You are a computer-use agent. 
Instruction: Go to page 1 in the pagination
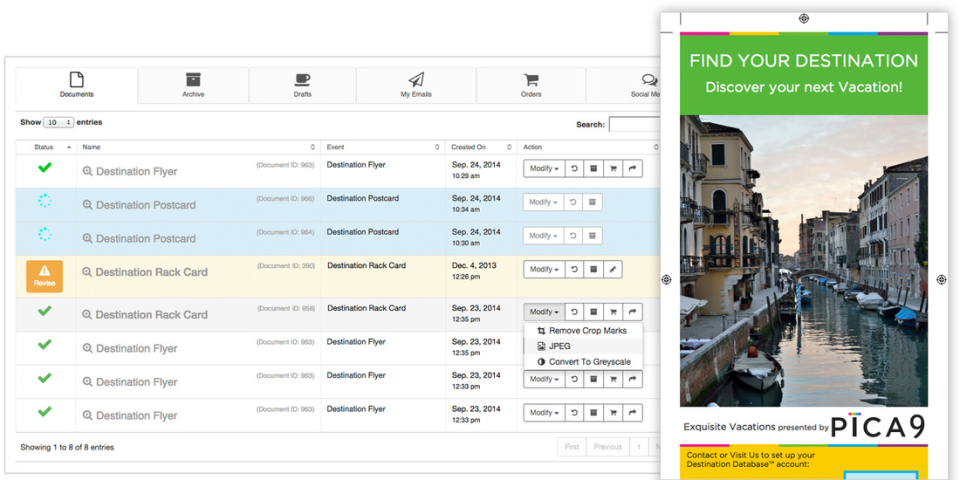(x=638, y=447)
